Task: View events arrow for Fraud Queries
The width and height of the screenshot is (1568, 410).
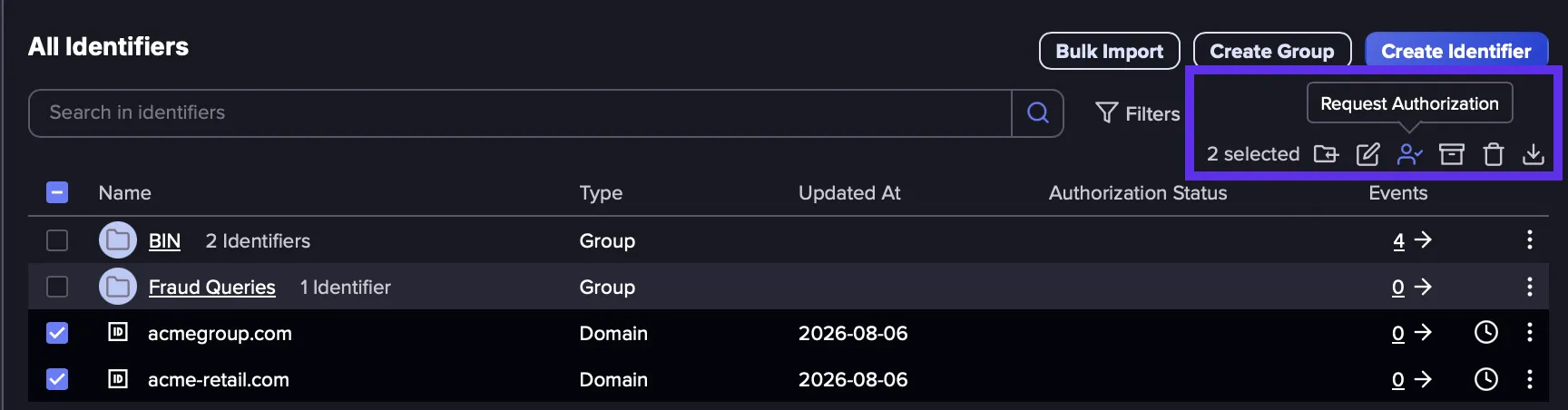Action: pyautogui.click(x=1423, y=287)
